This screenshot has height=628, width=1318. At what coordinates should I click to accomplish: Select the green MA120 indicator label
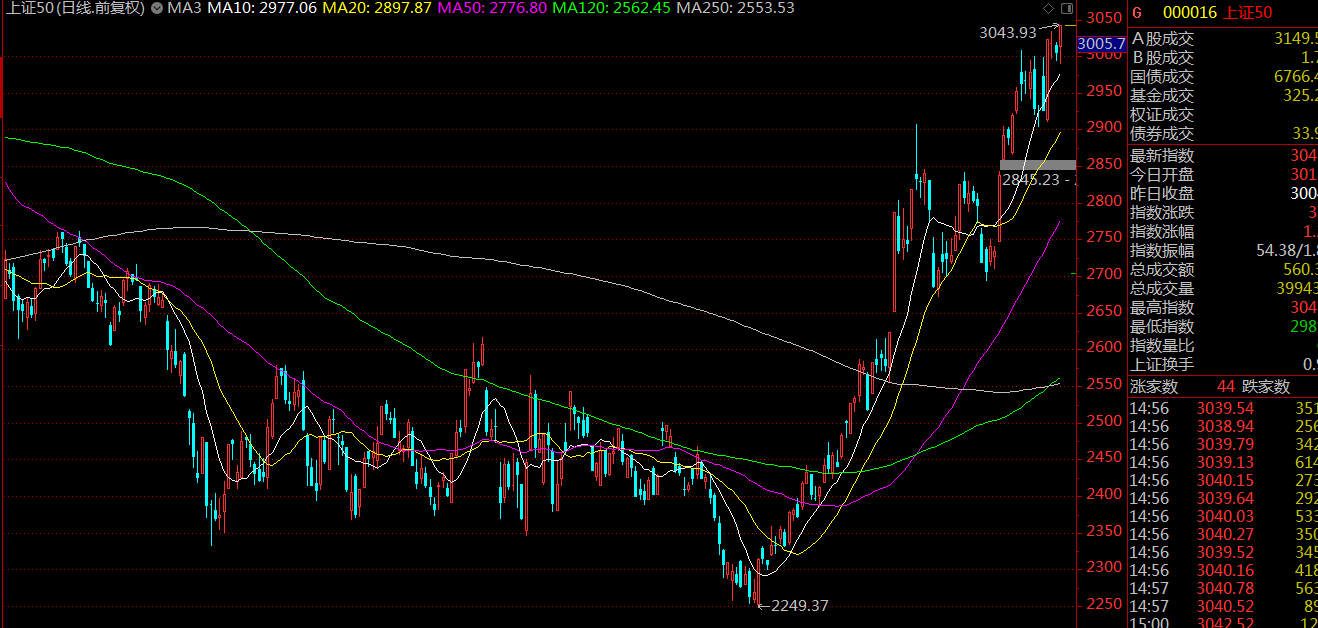tap(609, 9)
